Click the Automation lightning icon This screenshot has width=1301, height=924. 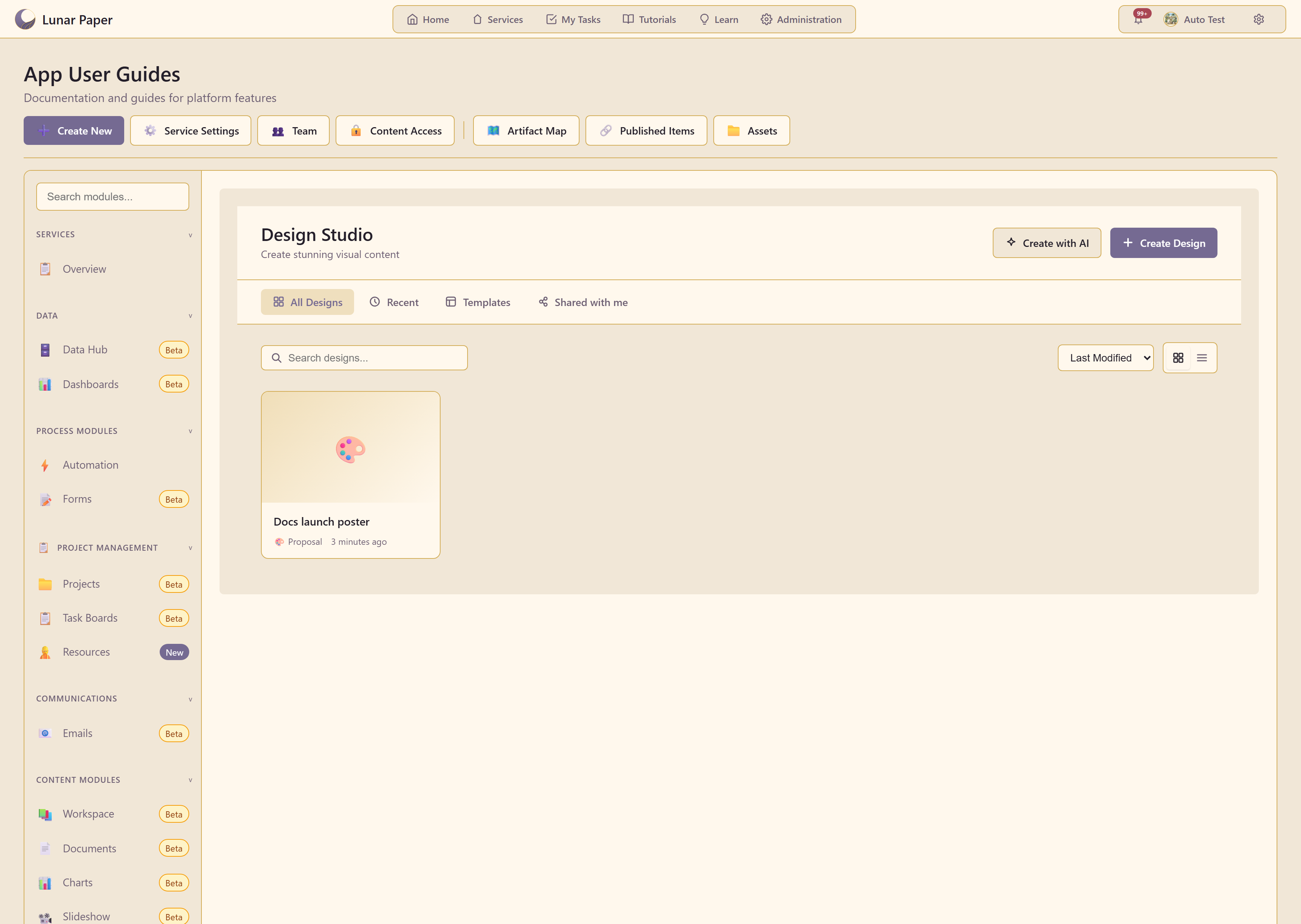[45, 465]
